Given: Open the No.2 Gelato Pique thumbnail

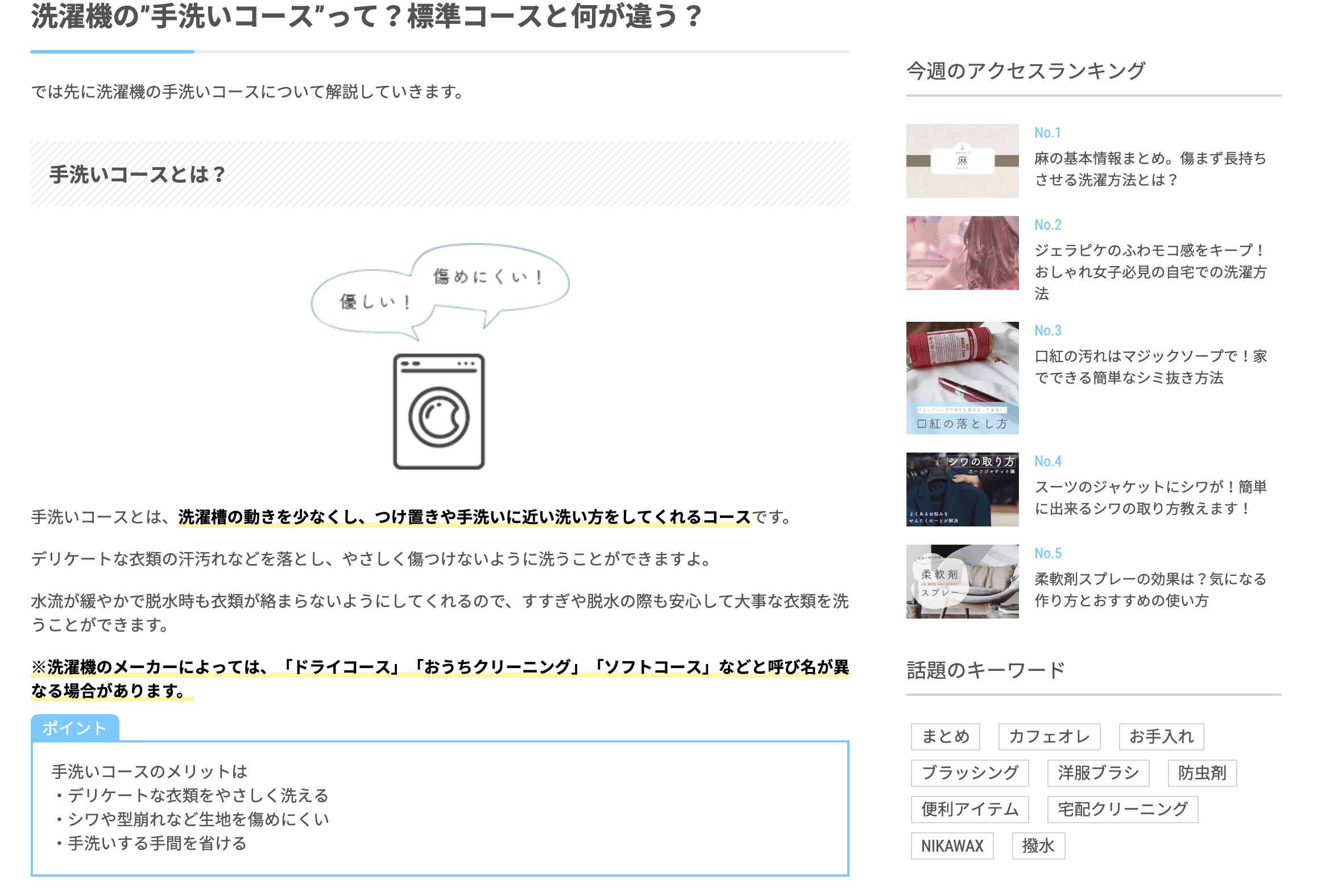Looking at the screenshot, I should [962, 252].
